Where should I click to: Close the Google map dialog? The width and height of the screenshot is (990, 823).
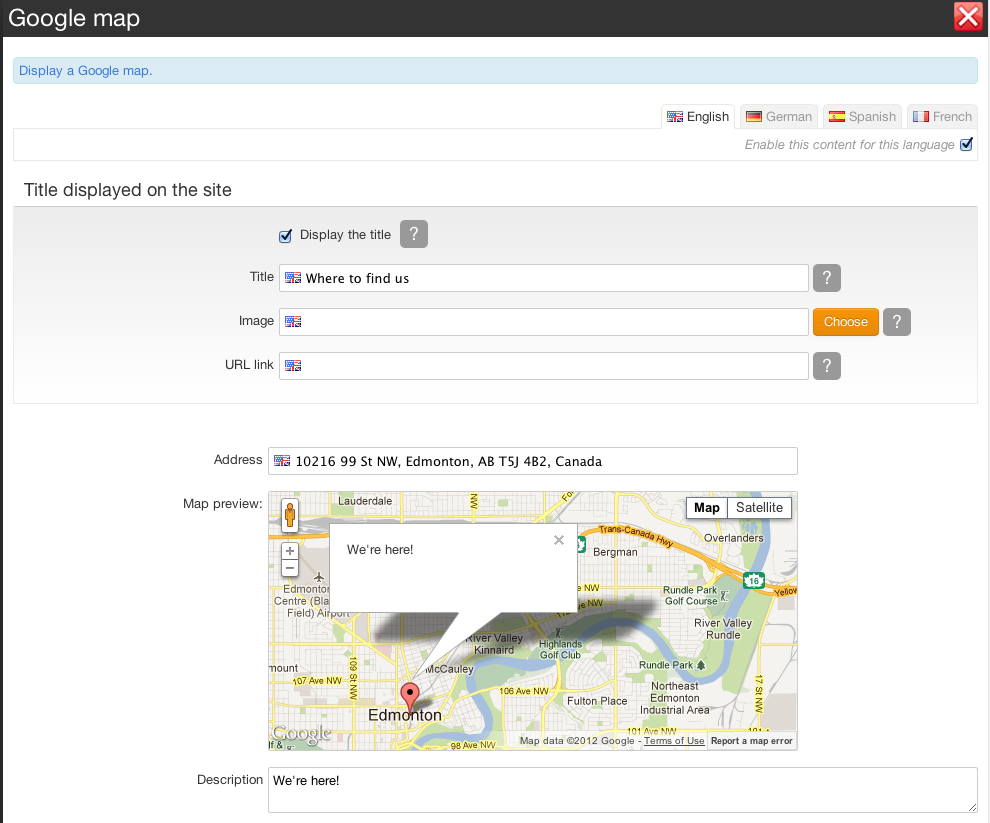click(x=968, y=17)
